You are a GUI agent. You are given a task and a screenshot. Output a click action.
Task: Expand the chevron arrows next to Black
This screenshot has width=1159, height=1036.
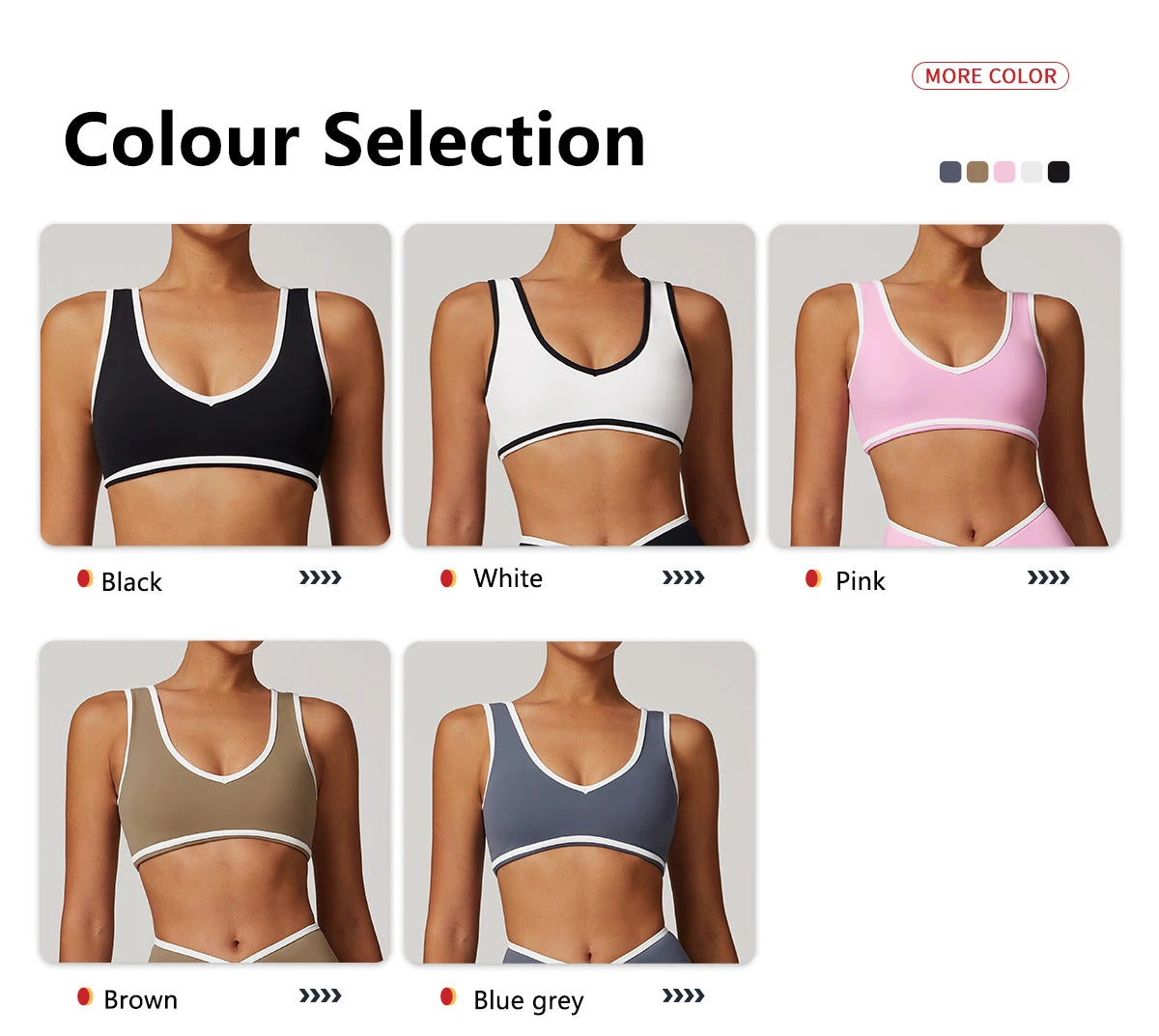point(321,578)
